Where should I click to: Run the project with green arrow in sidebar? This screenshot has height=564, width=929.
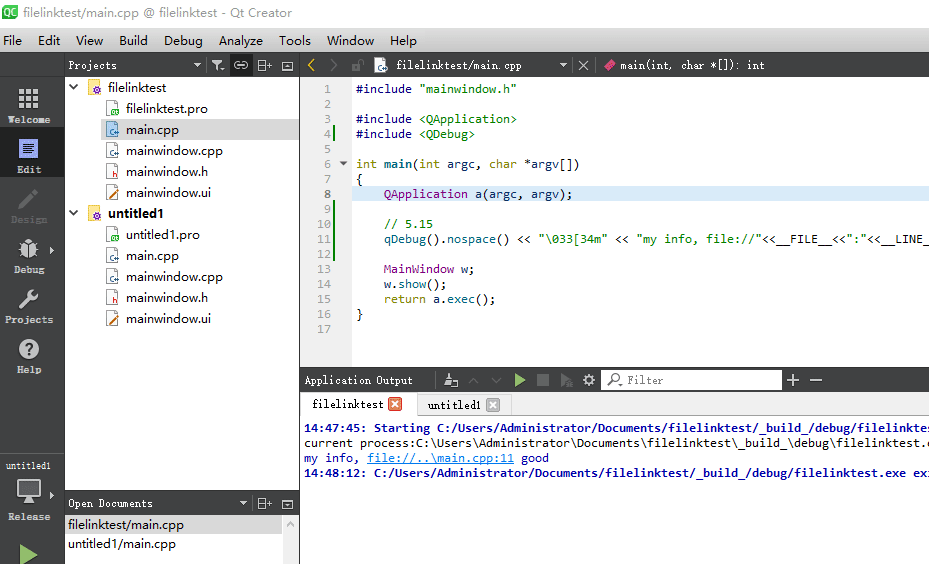(x=28, y=554)
